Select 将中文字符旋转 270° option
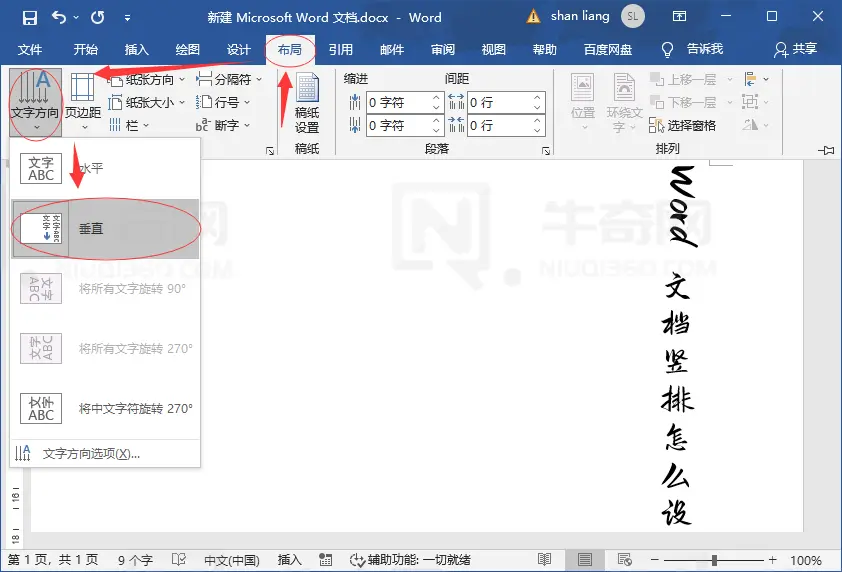This screenshot has width=842, height=572. coord(105,409)
